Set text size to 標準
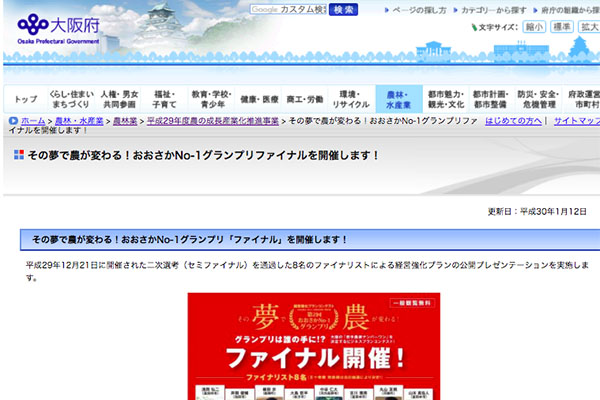 point(560,27)
